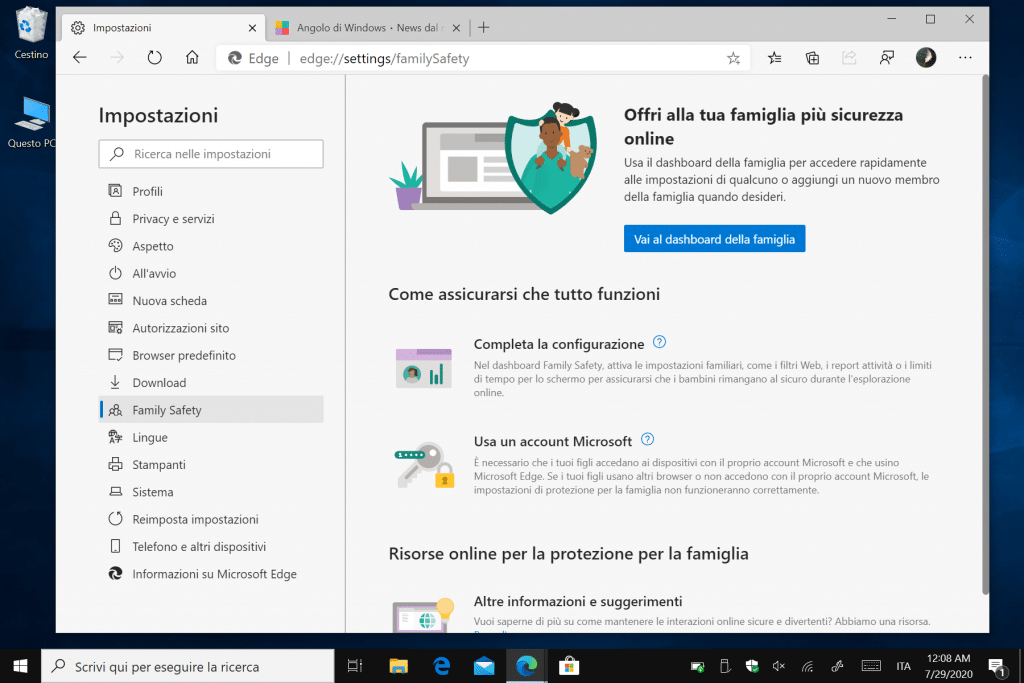Select Aspetto in the settings sidebar
Screen dimensions: 1024x683
(x=153, y=246)
